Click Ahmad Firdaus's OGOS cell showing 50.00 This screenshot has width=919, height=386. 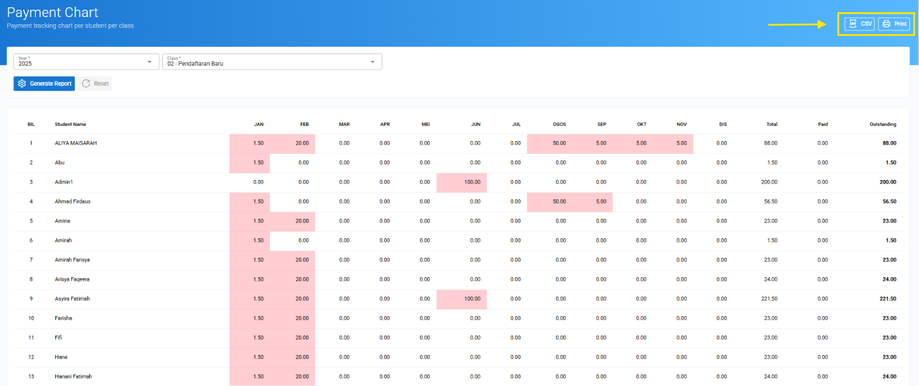[x=550, y=202]
